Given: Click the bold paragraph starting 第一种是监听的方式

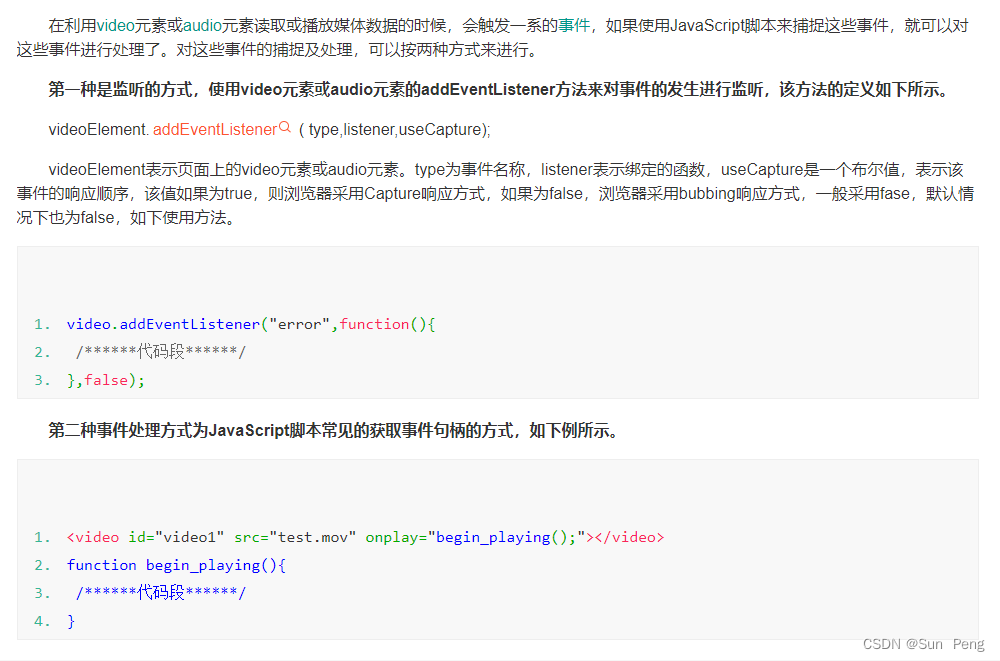Looking at the screenshot, I should coord(497,89).
